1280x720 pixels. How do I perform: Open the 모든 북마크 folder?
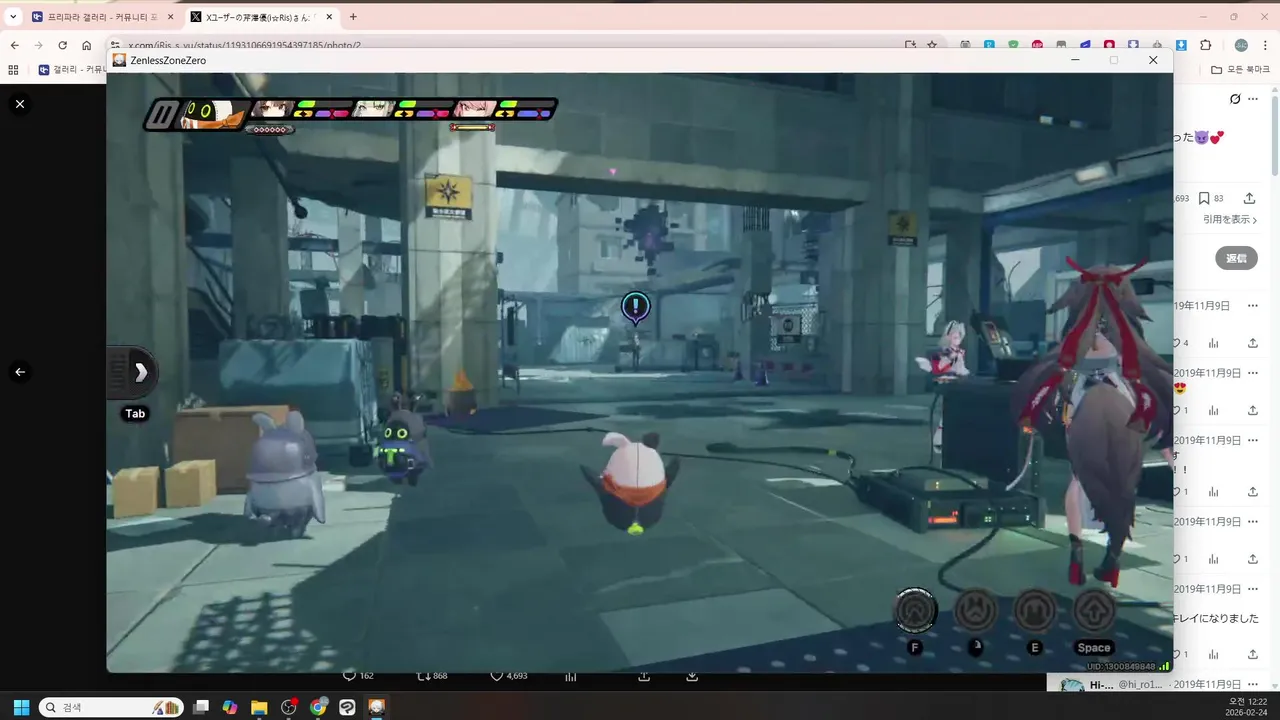(1240, 70)
